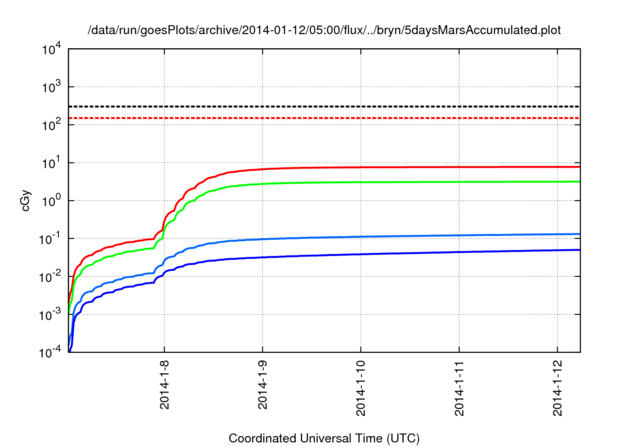The image size is (640, 448).
Task: Click the 2014-1-9 date tick label
Action: (262, 385)
